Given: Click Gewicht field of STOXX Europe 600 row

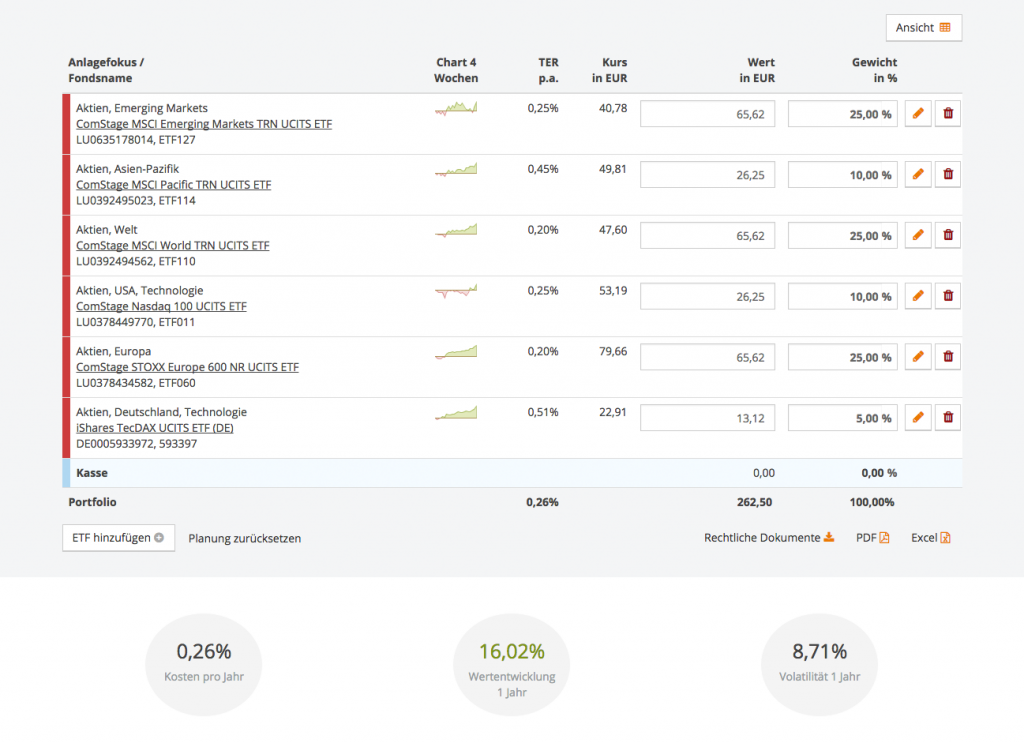Looking at the screenshot, I should click(x=842, y=356).
